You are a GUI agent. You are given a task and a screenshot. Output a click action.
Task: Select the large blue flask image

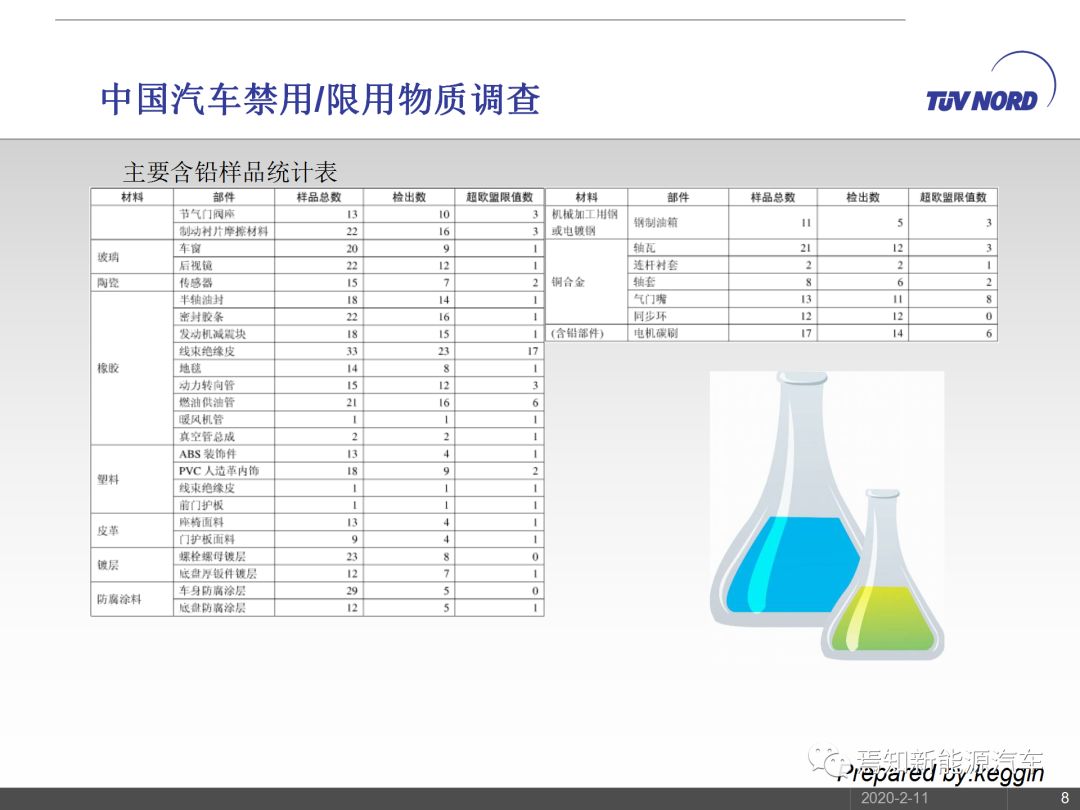pyautogui.click(x=790, y=520)
